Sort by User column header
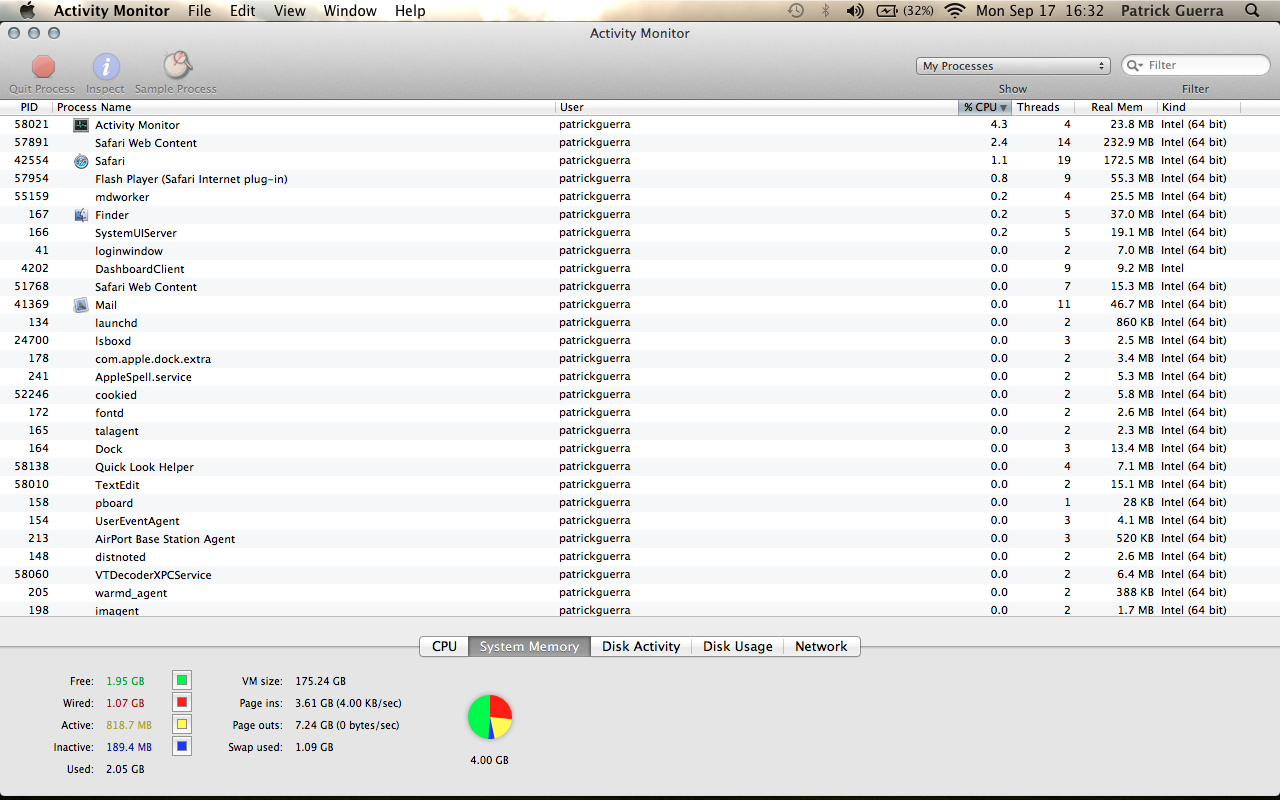Viewport: 1280px width, 800px height. pos(757,107)
